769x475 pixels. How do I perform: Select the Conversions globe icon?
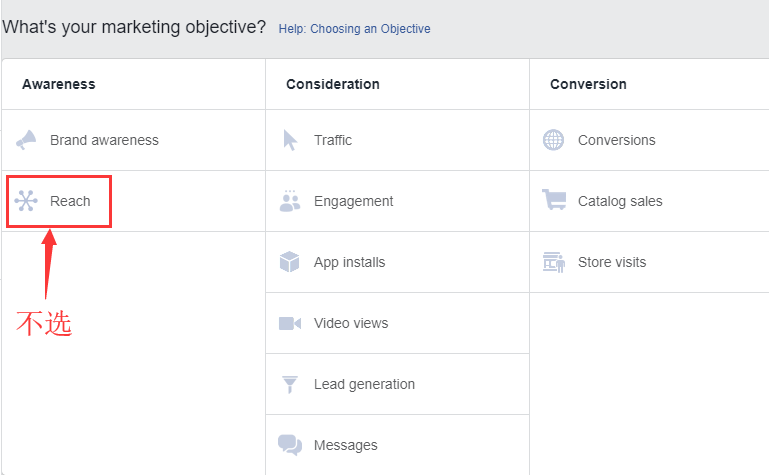pyautogui.click(x=553, y=140)
